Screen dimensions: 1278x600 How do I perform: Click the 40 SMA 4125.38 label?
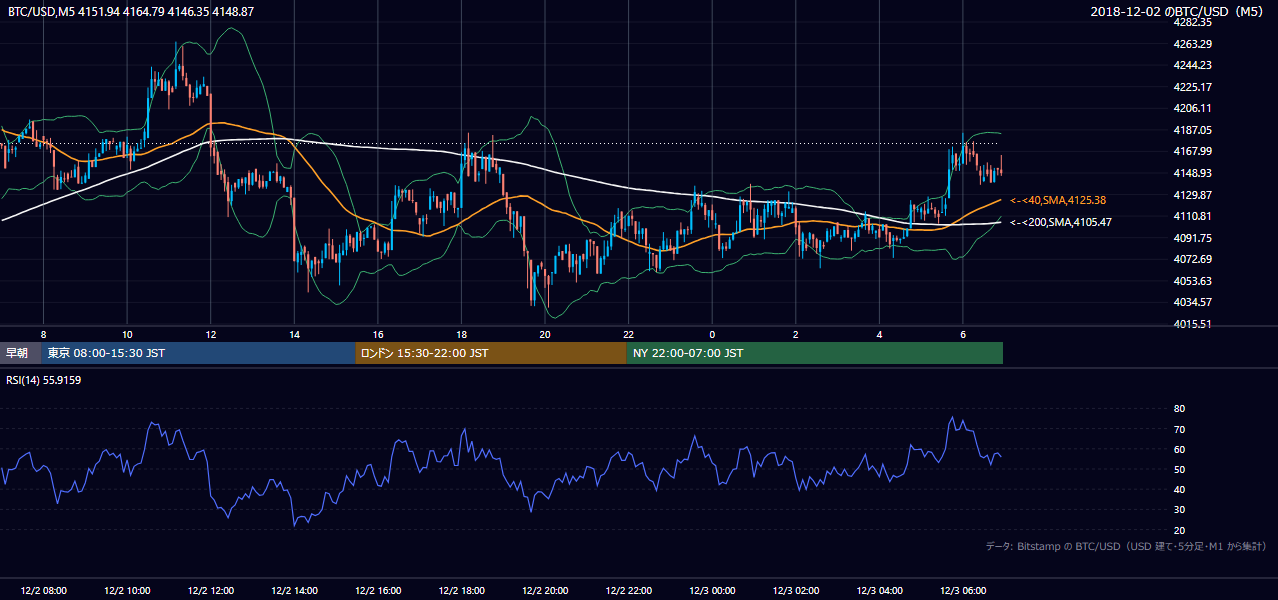(x=1058, y=201)
